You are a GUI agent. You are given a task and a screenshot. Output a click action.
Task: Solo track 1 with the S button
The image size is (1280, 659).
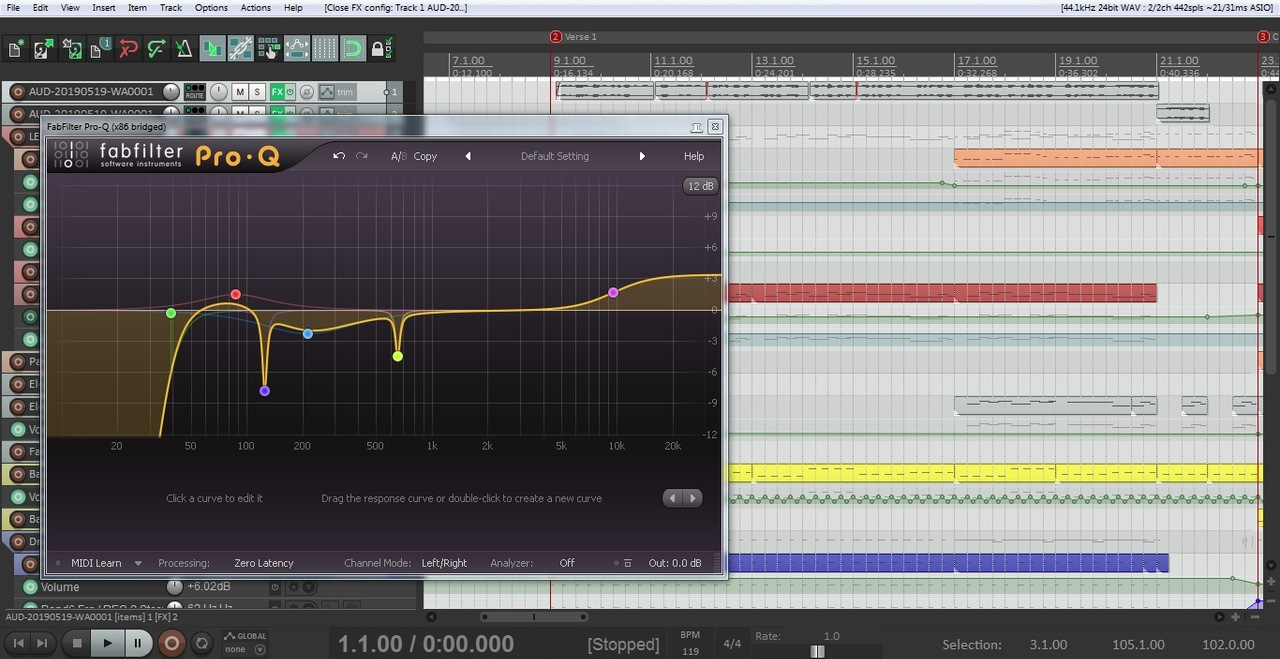(x=257, y=92)
